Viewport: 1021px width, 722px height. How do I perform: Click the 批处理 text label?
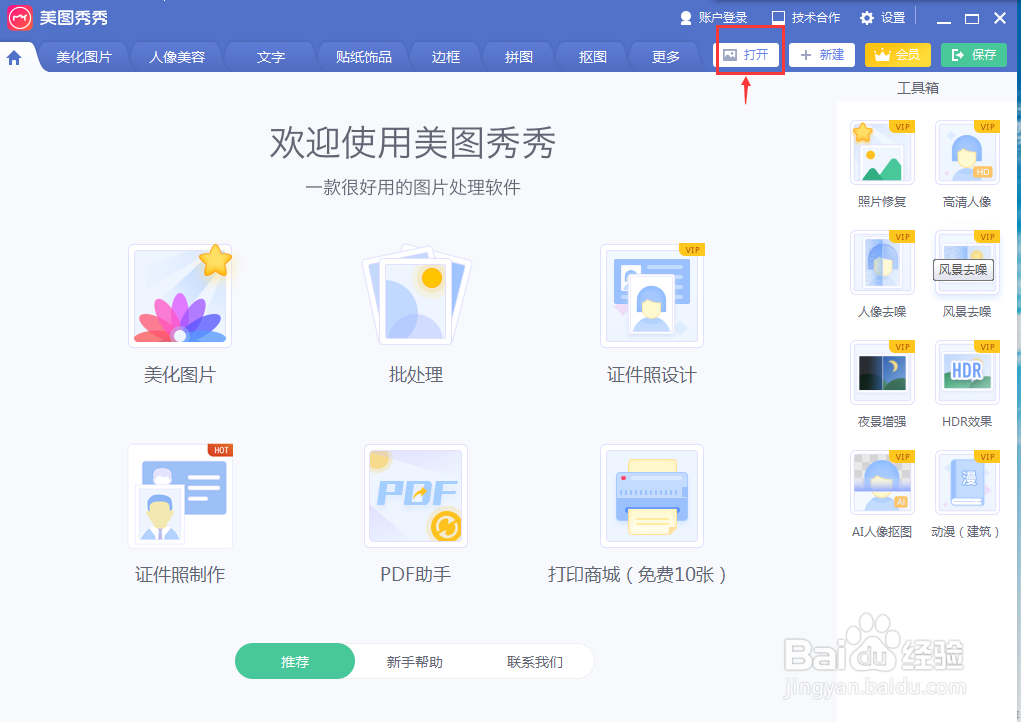[x=416, y=375]
